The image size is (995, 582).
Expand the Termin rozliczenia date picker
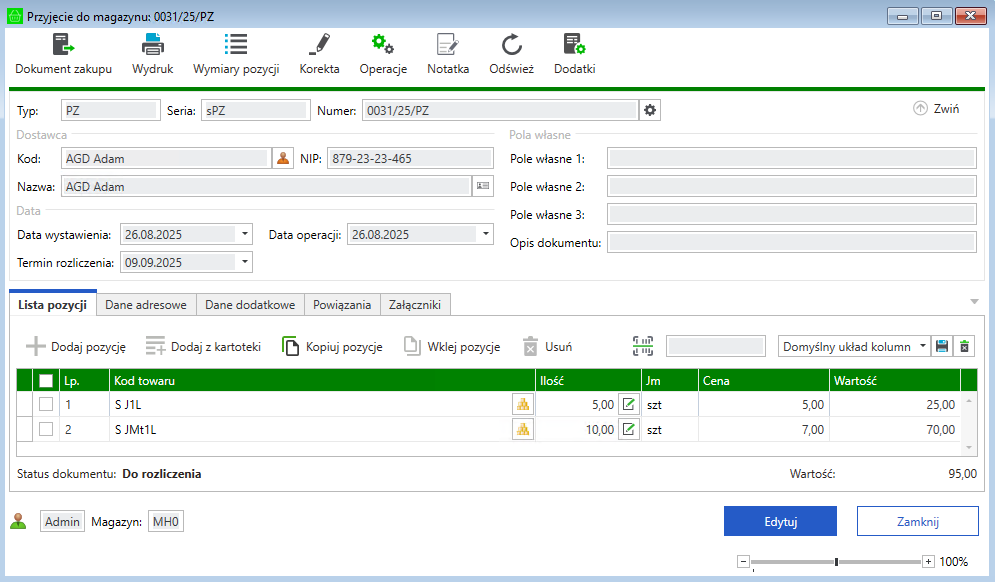[x=245, y=263]
